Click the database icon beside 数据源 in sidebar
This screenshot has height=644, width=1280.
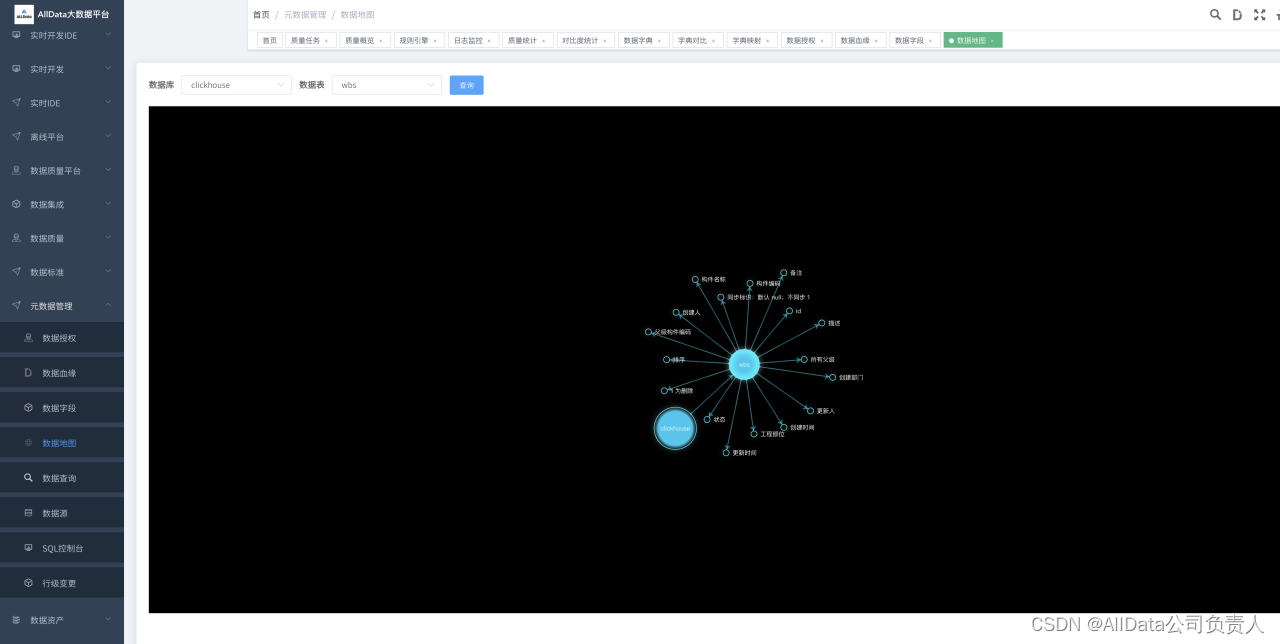click(29, 513)
